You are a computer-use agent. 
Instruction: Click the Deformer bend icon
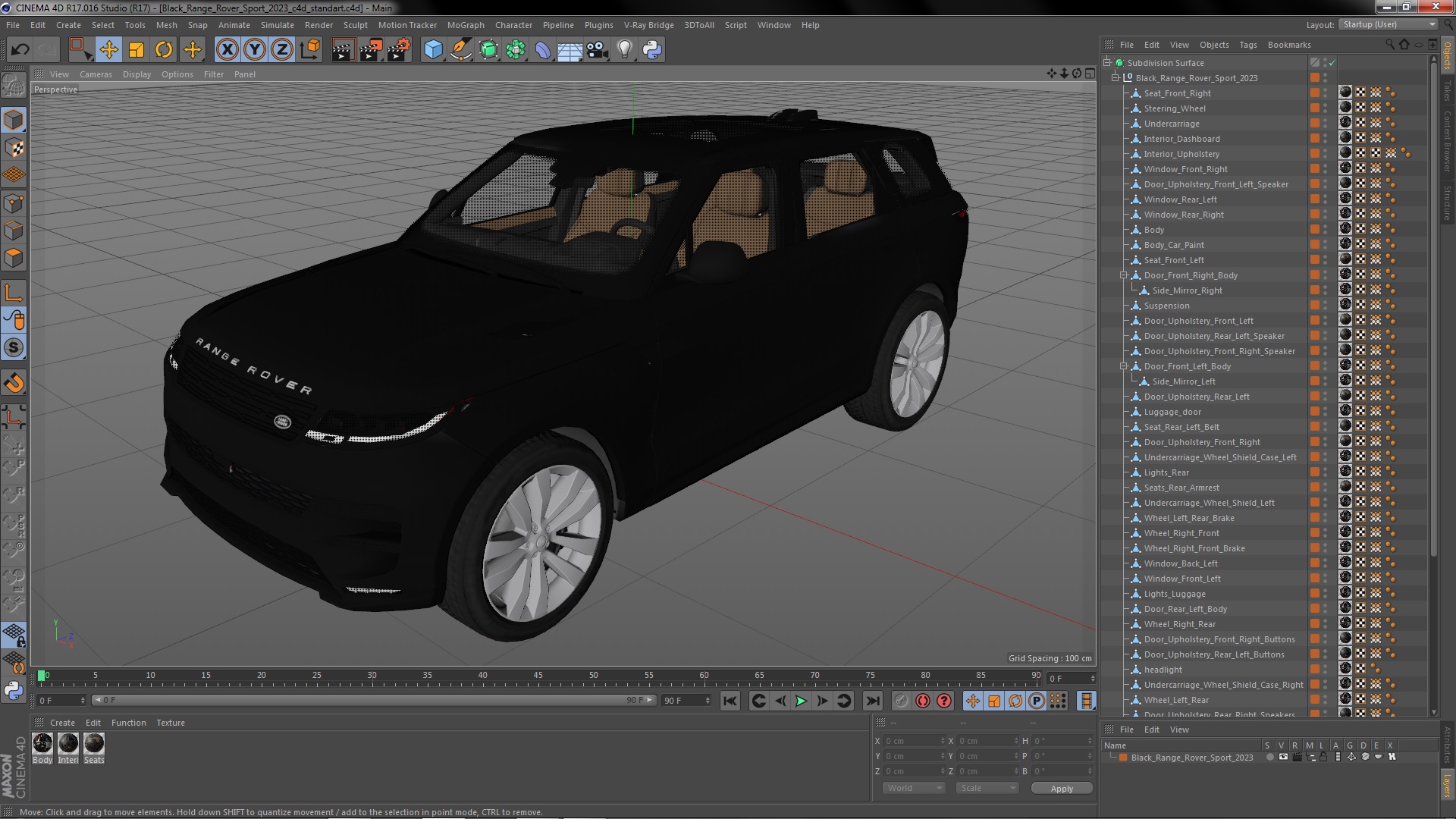point(543,50)
